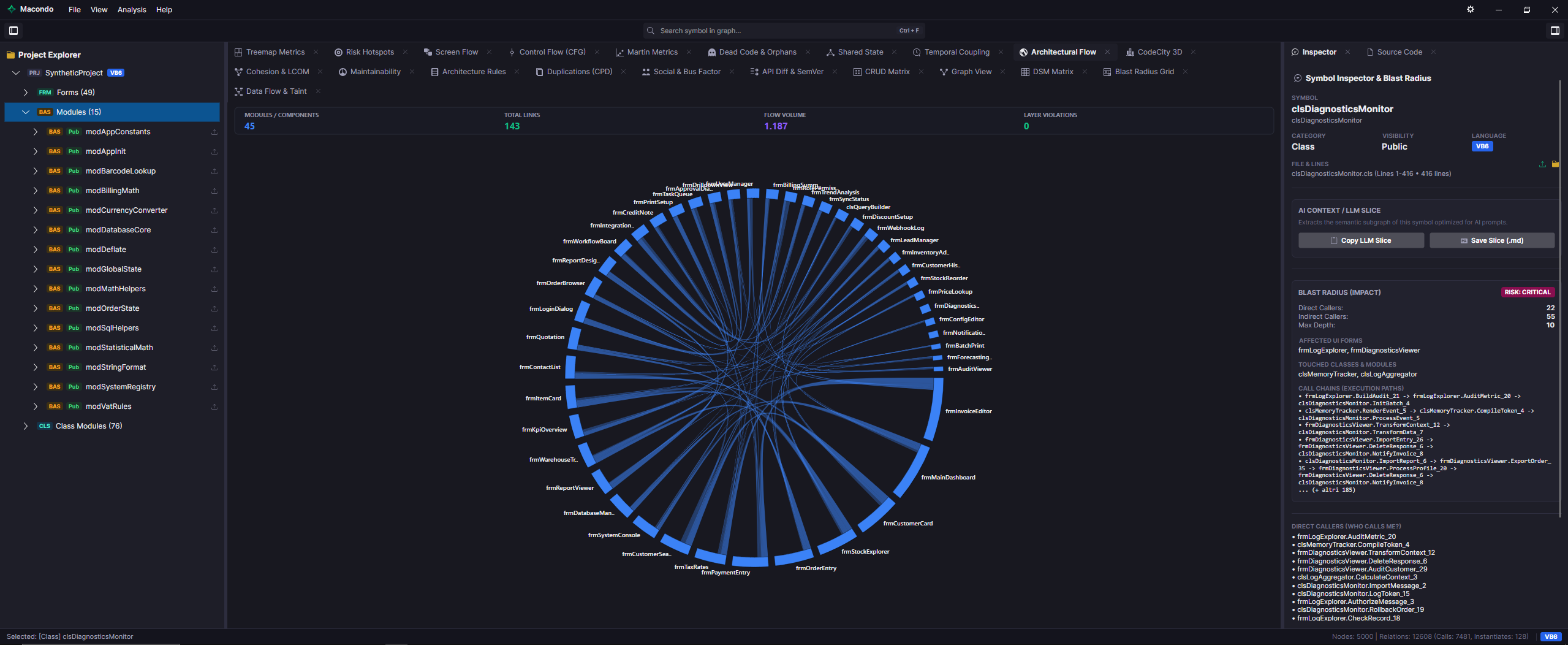Open the Architecture Rules tab

pyautogui.click(x=468, y=72)
